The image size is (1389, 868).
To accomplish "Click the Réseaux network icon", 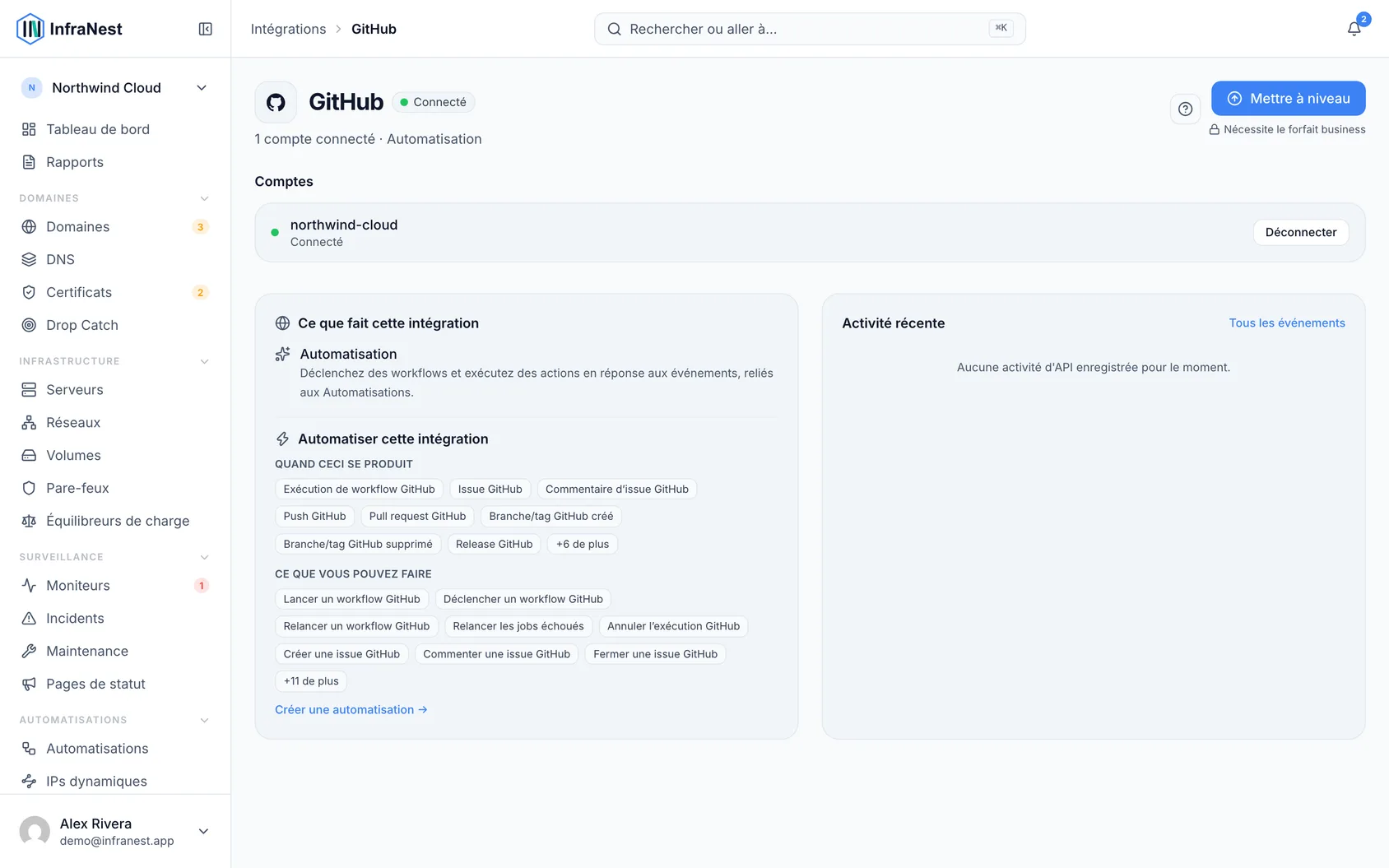I will click(x=29, y=422).
